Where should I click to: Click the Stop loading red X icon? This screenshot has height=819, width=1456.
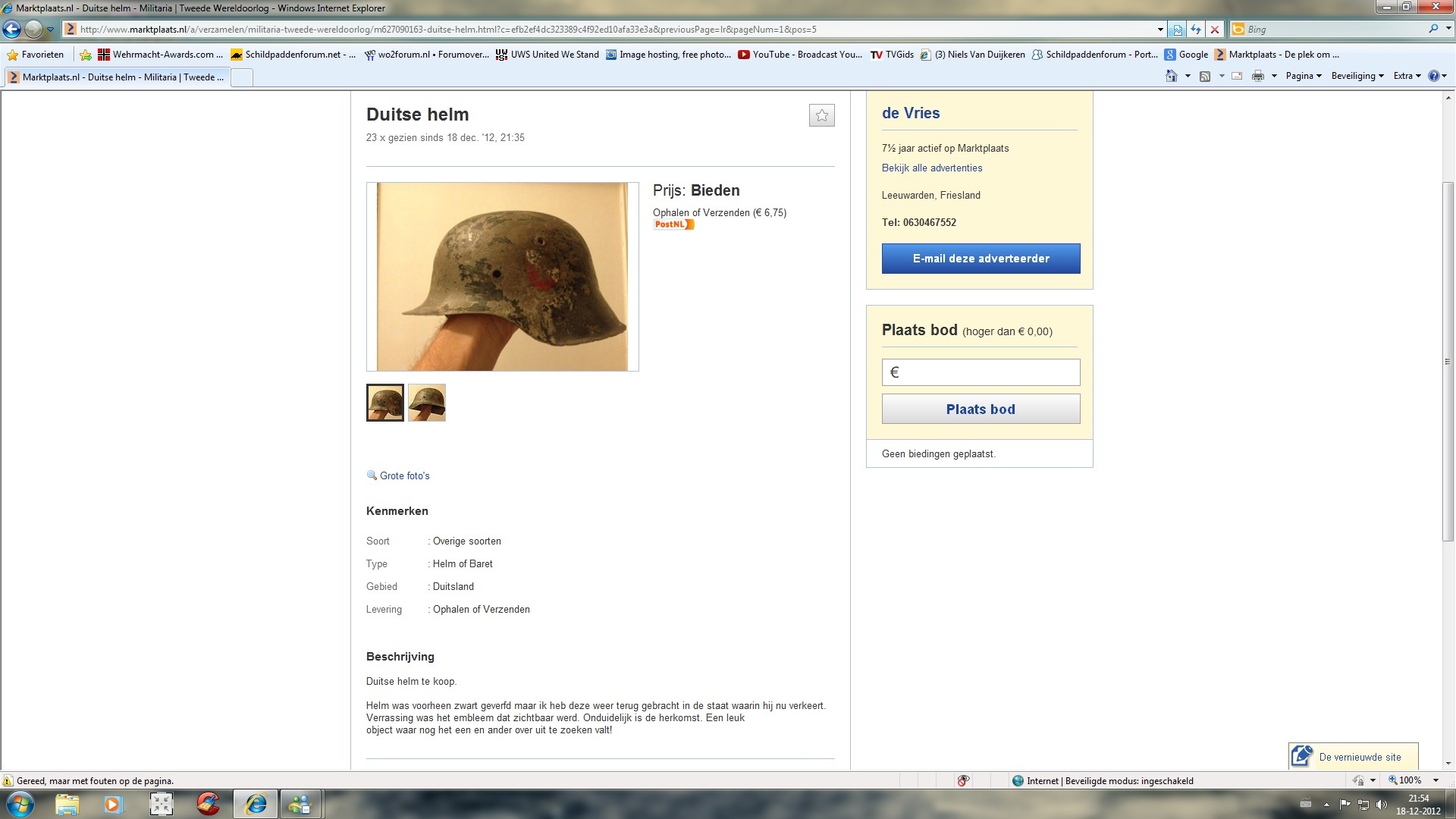pos(1215,30)
